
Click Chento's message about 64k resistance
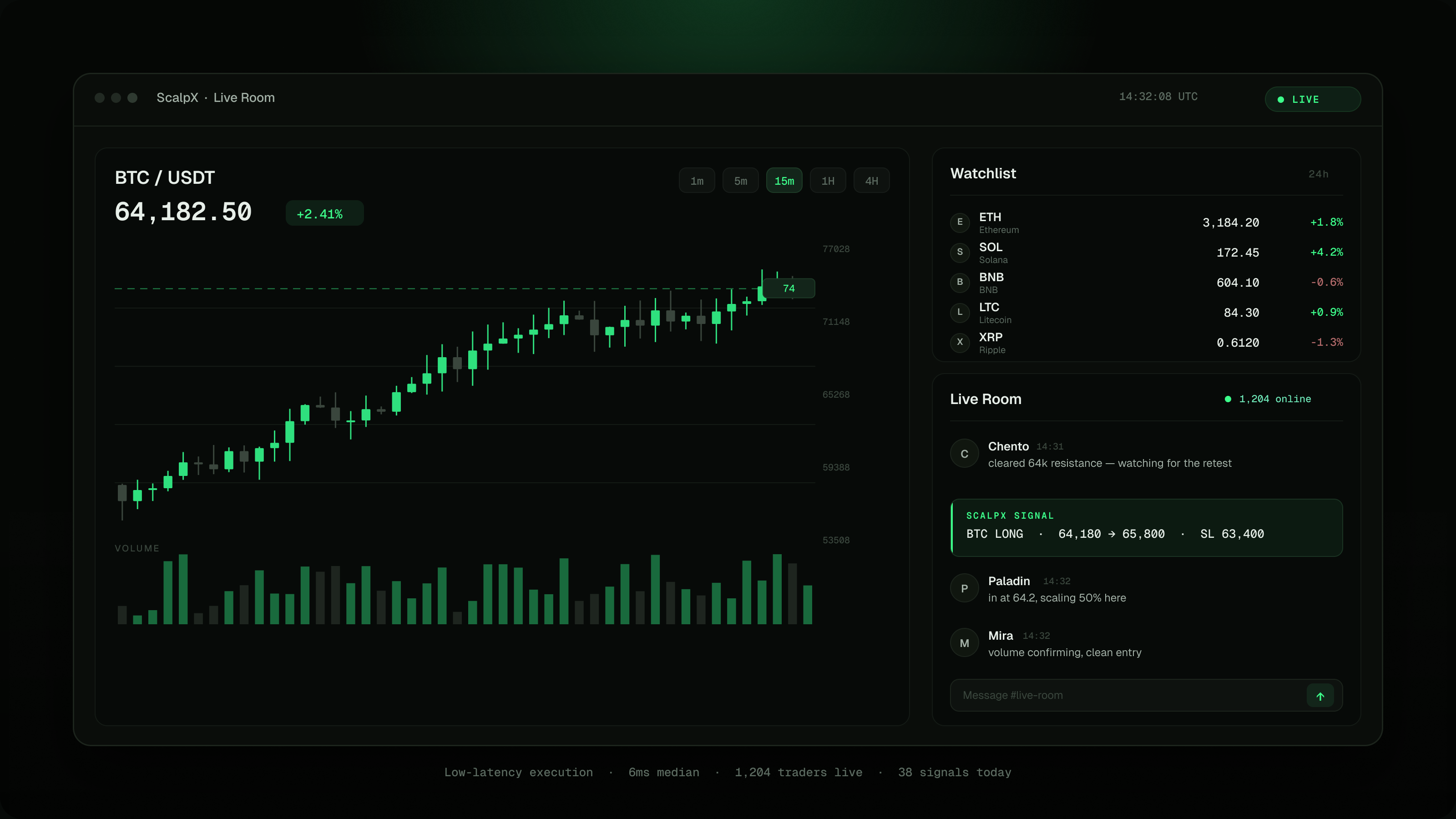tap(1110, 463)
